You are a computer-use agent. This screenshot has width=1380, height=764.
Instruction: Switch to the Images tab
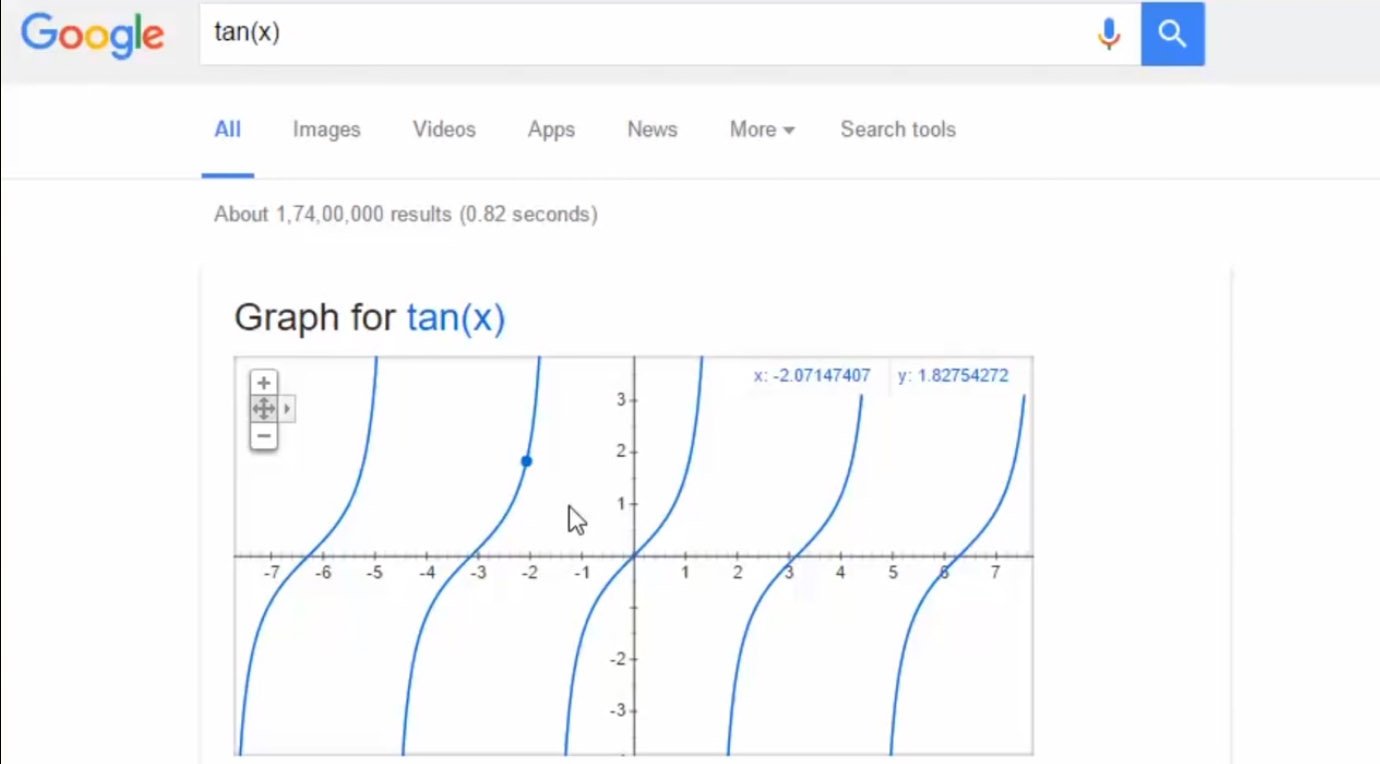point(326,129)
